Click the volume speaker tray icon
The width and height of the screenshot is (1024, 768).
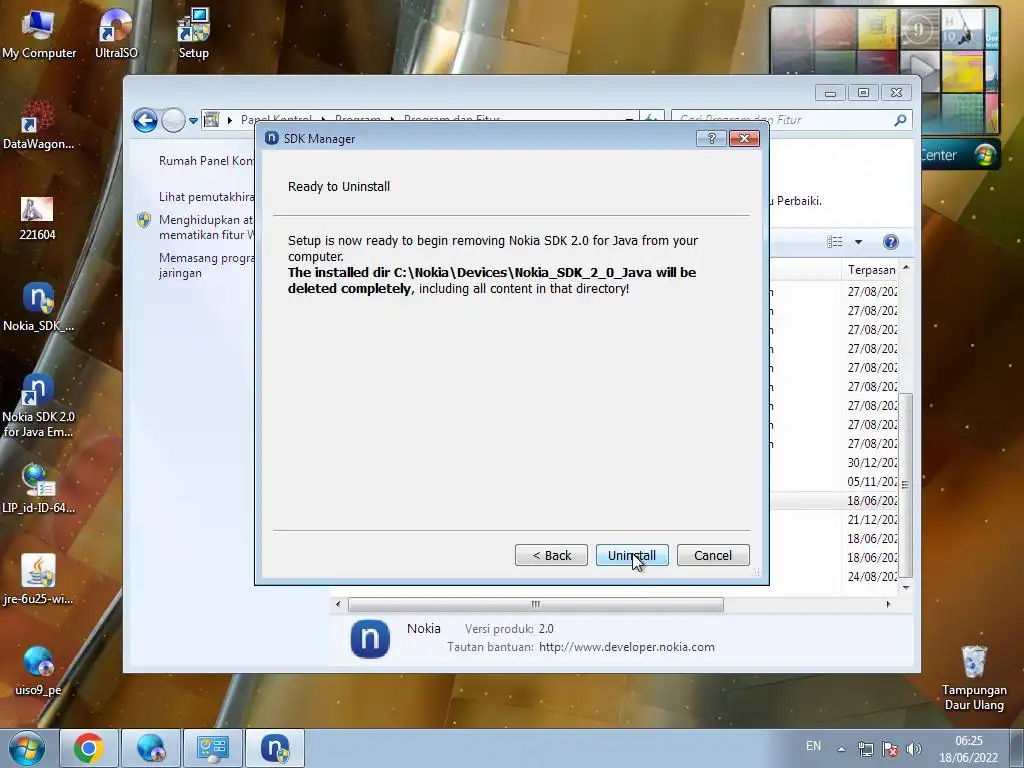click(x=914, y=749)
